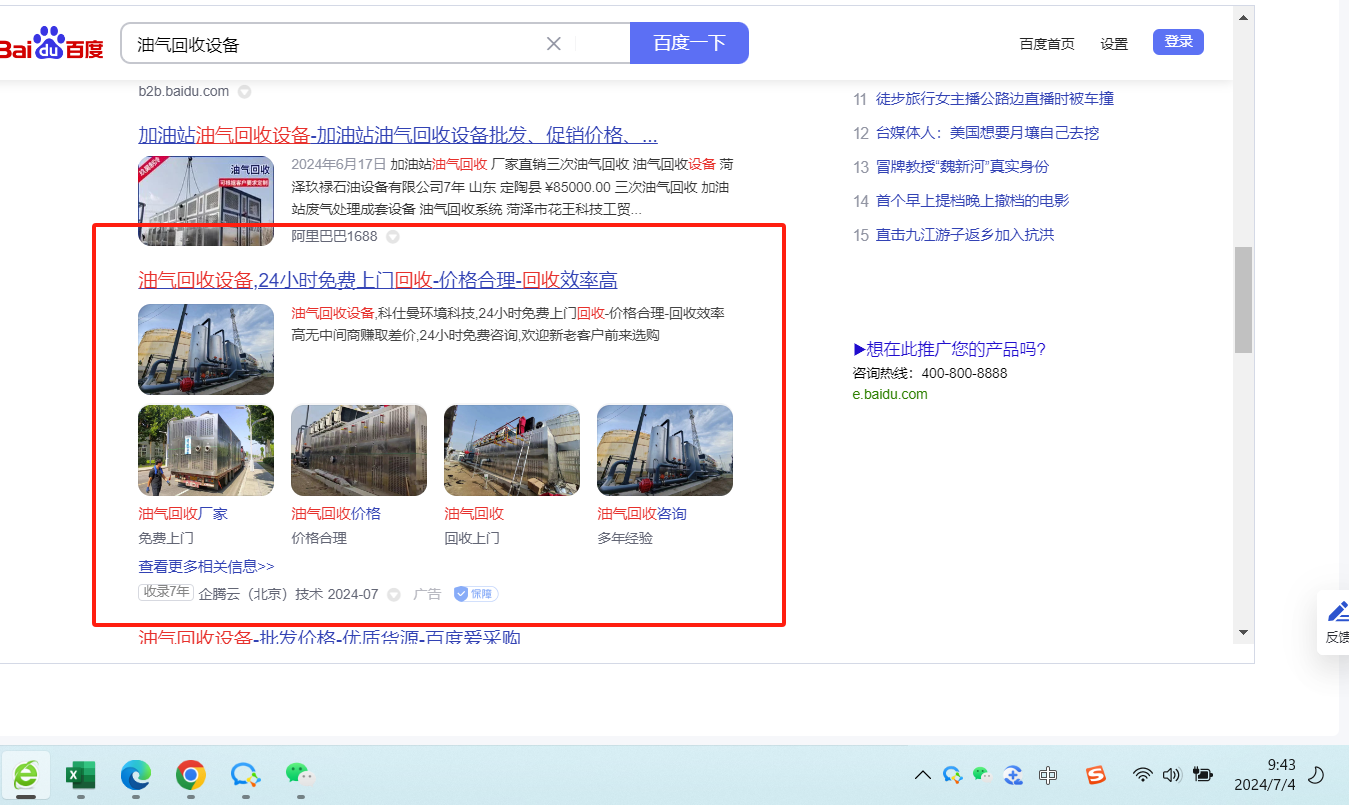Click the 百度一下 search button
The width and height of the screenshot is (1349, 805).
click(x=689, y=43)
